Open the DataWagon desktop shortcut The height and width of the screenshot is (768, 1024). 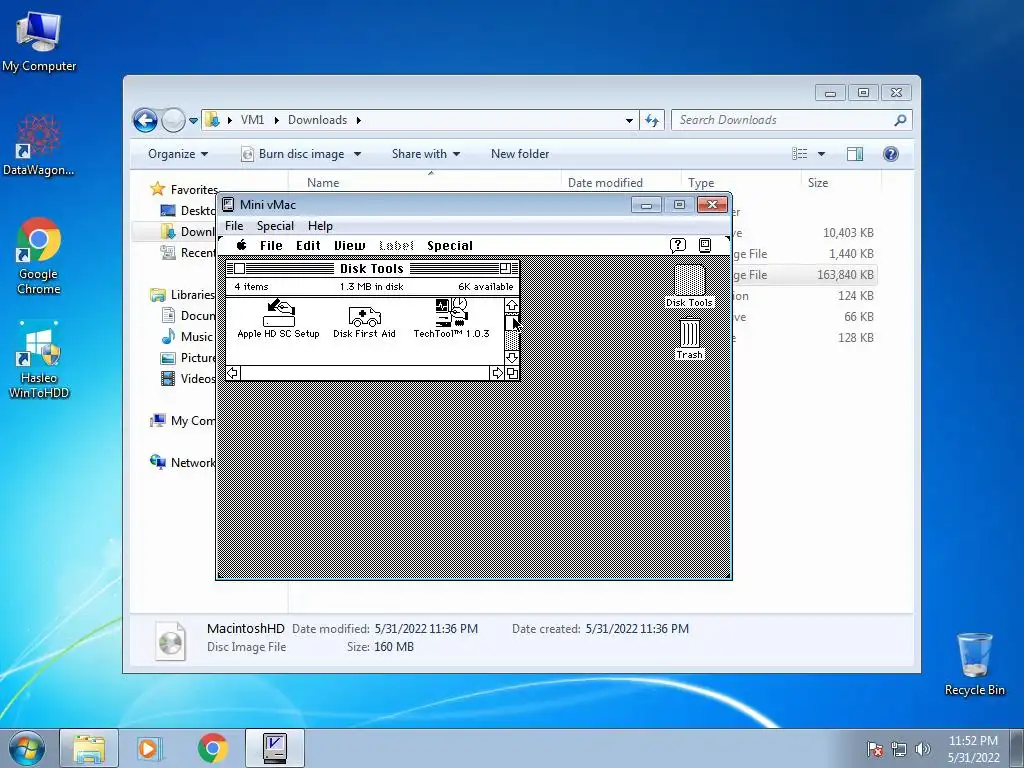39,145
